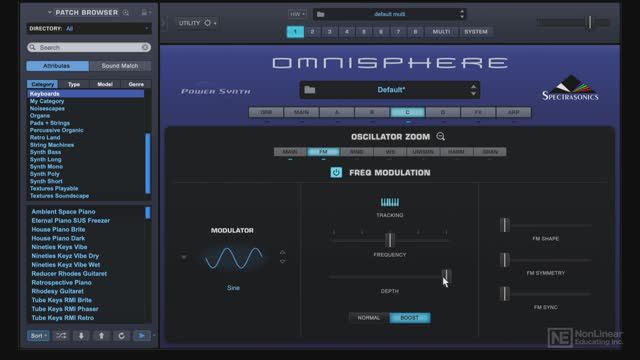Click the modulator waveform down arrow
Screen dimensions: 640x360
[282, 261]
